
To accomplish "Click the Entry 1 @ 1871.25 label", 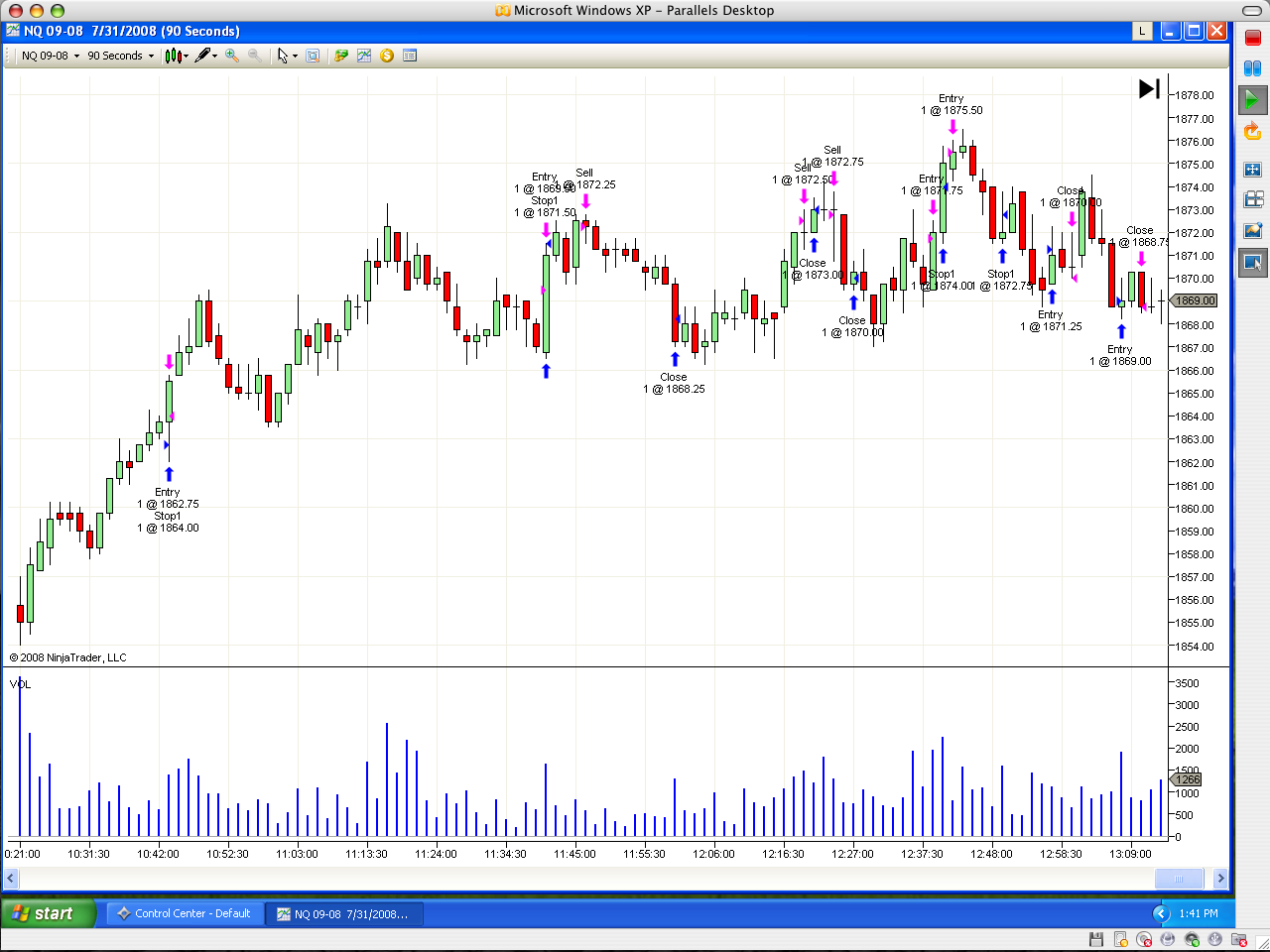I will tap(1051, 320).
